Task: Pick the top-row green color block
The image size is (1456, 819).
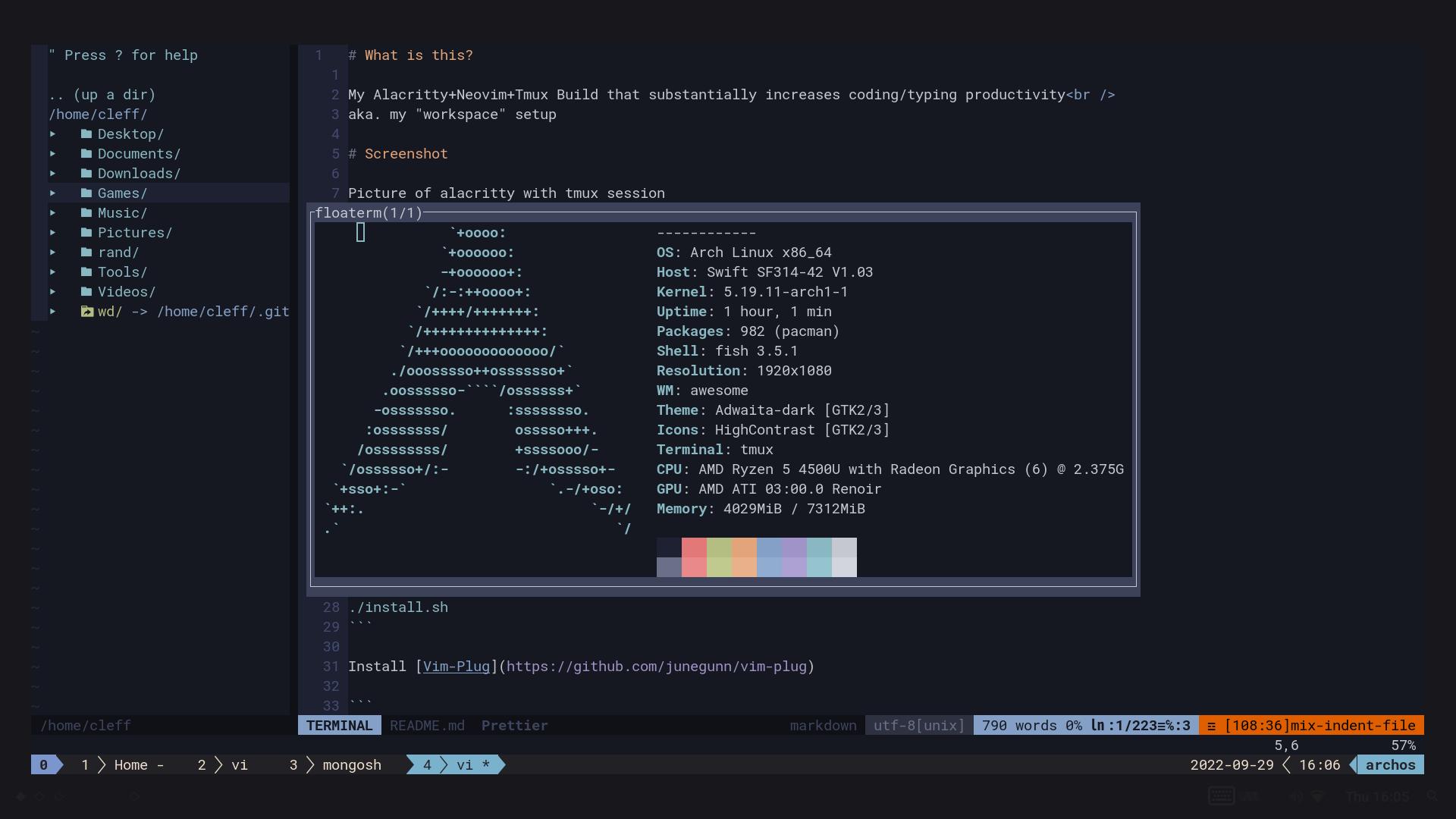Action: (719, 548)
